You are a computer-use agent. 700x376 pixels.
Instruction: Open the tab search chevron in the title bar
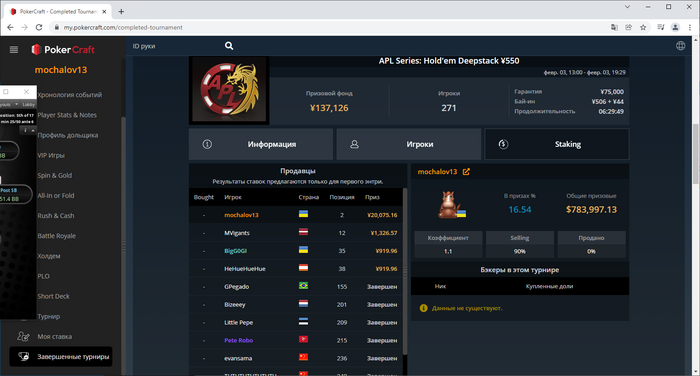[627, 7]
